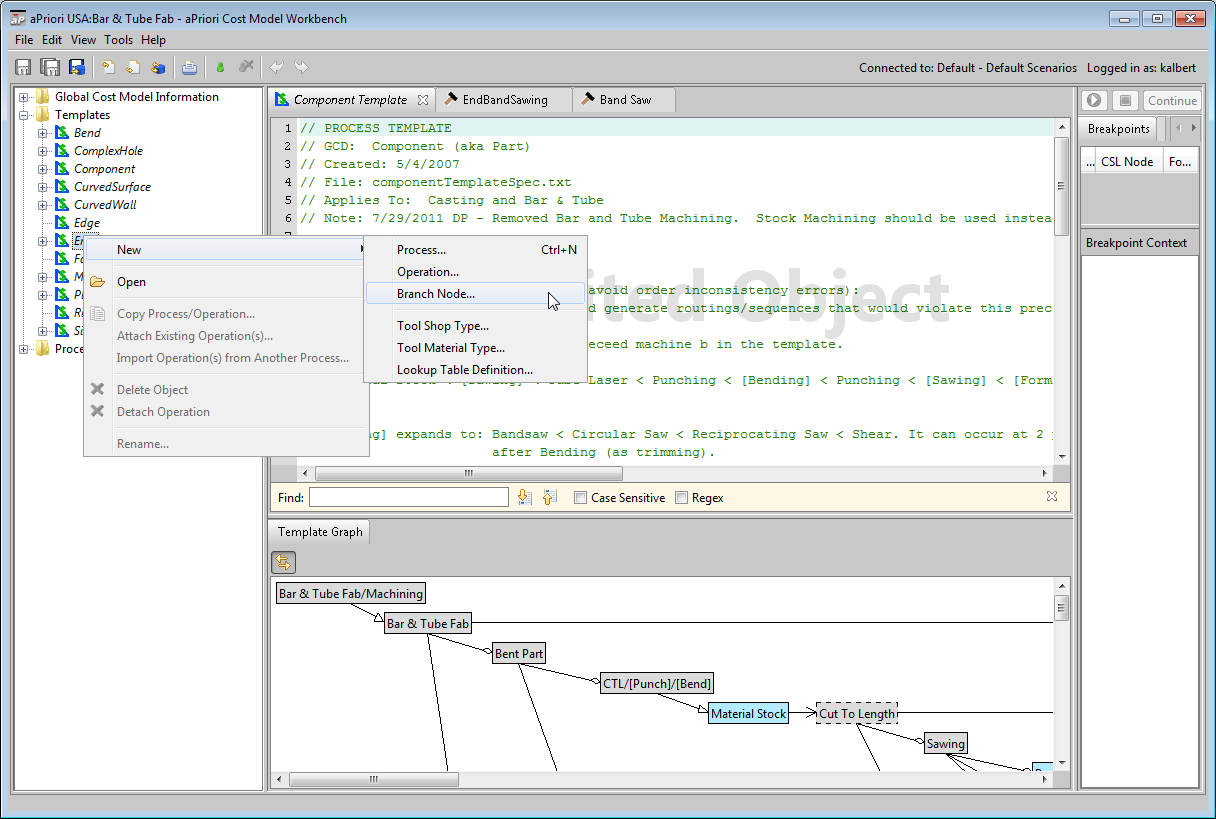Click the layout refresh icon in Template Graph
1216x819 pixels.
coord(283,562)
